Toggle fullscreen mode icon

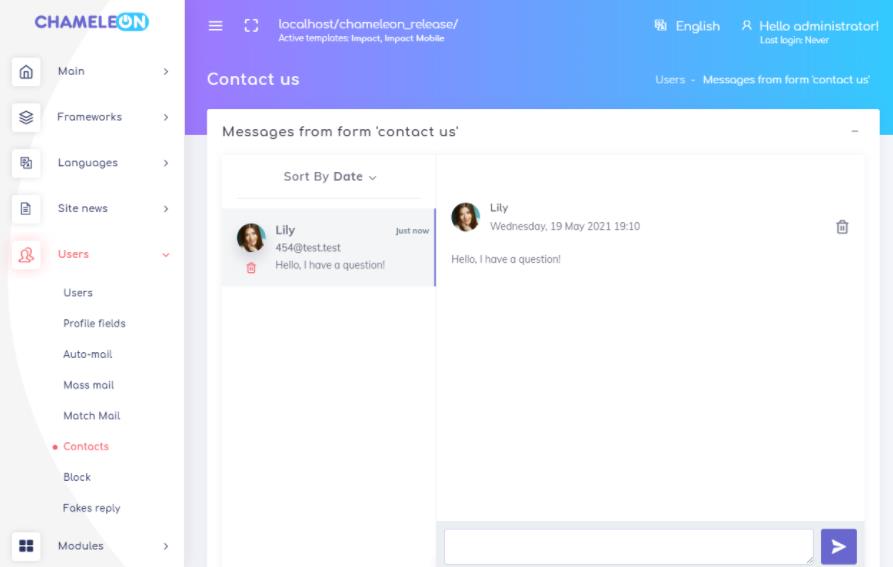251,26
